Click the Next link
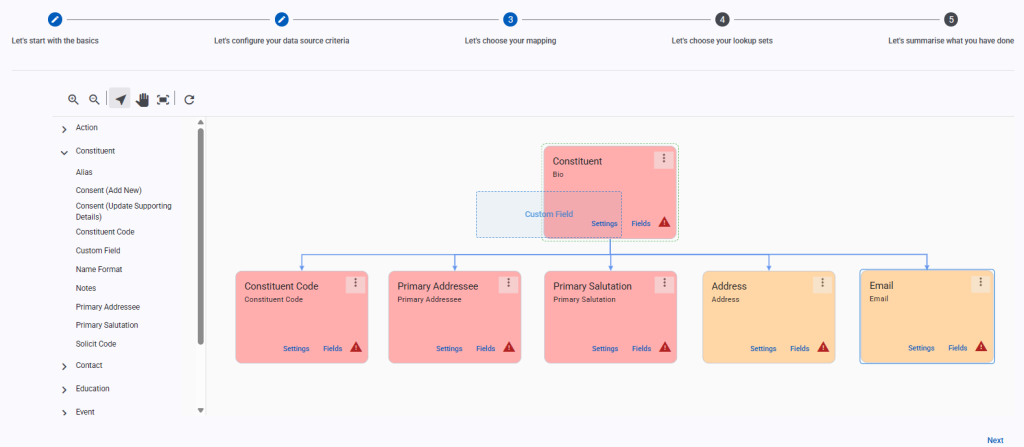Viewport: 1024px width, 447px height. coord(994,440)
